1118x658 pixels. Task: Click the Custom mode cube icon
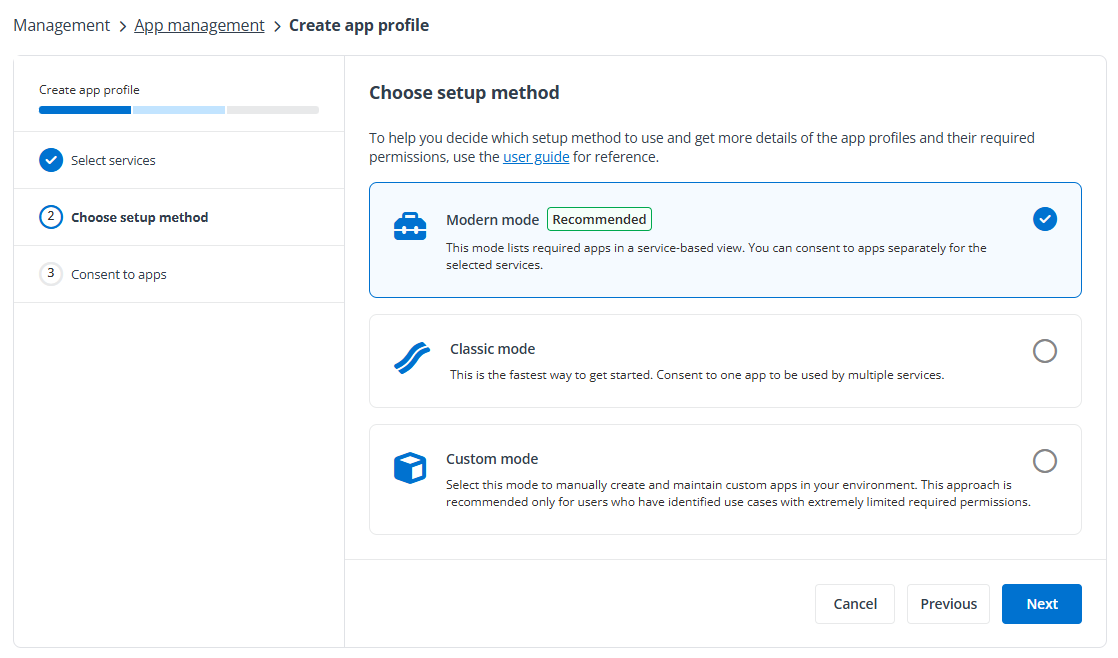410,468
